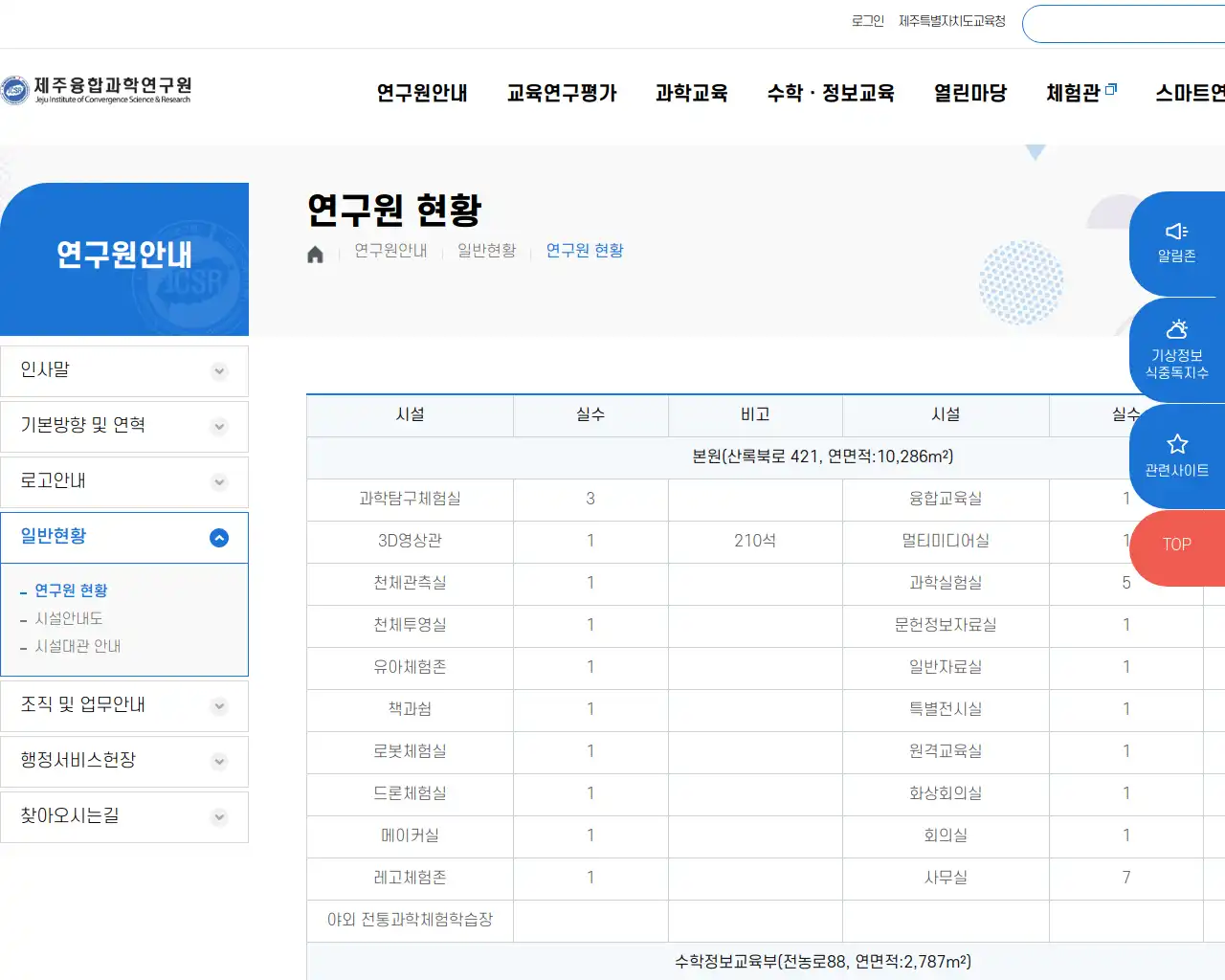Expand 기본방향 및 연혁 sidebar section
This screenshot has width=1225, height=980.
pos(124,426)
